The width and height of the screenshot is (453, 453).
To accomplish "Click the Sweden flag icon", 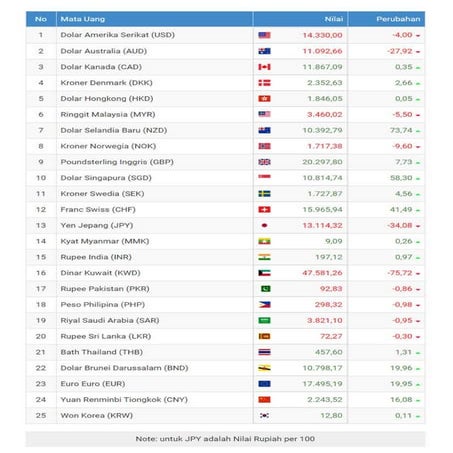I will [264, 194].
